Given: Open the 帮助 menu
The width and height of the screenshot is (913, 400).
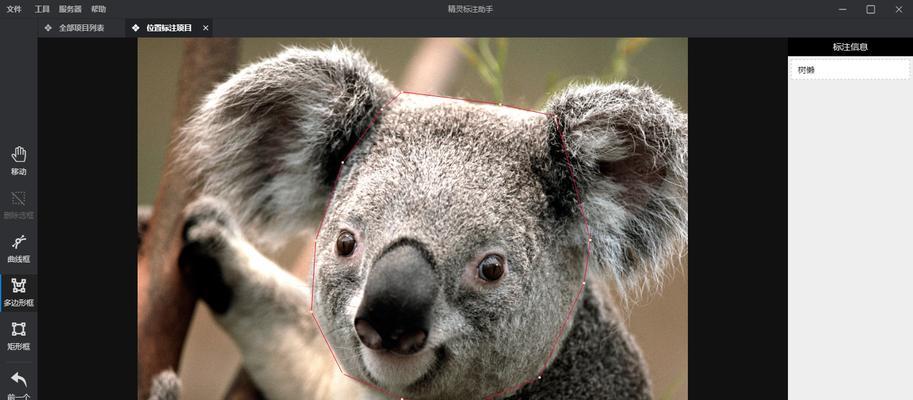Looking at the screenshot, I should 98,9.
